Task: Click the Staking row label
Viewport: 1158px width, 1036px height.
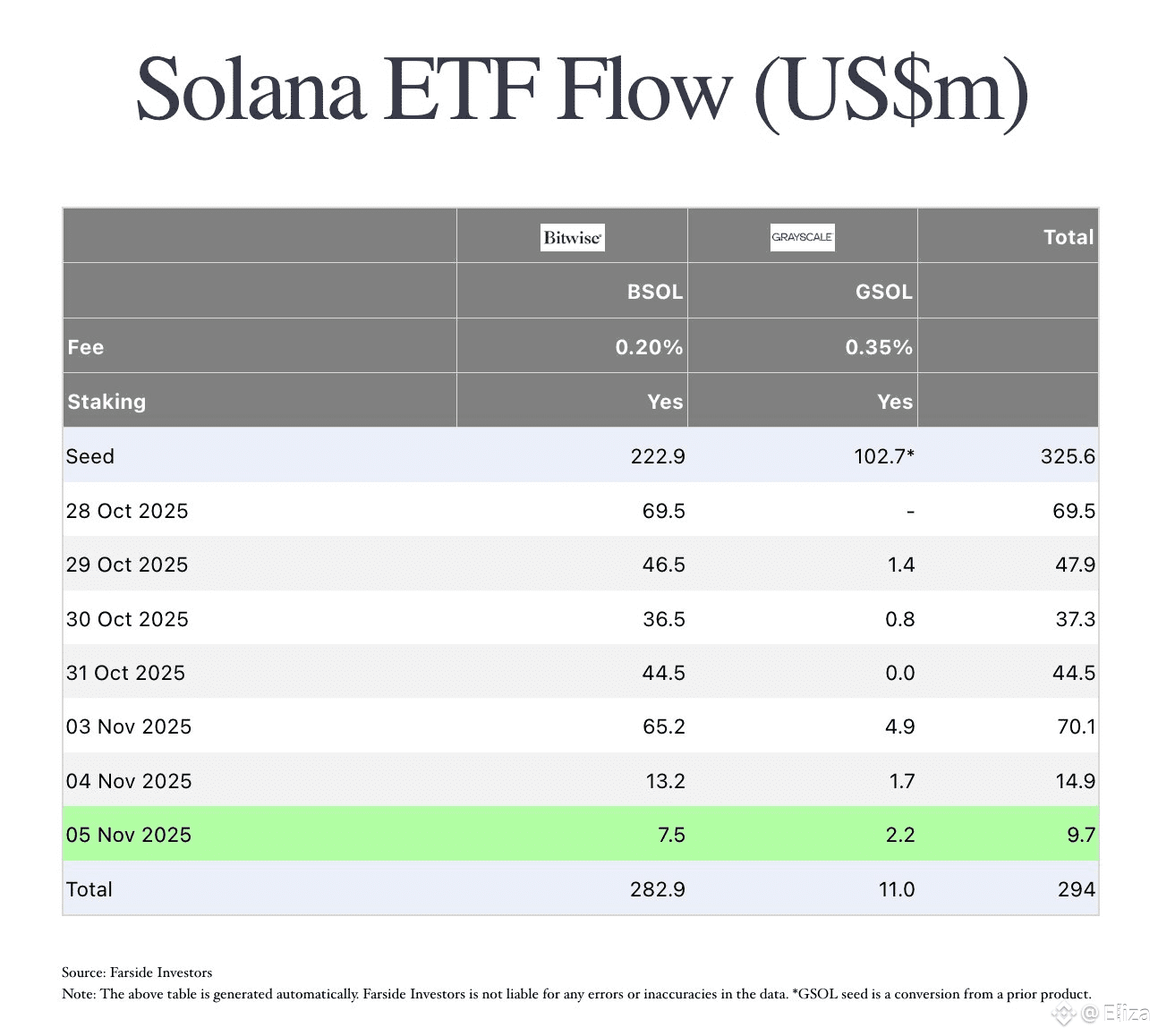Action: (106, 402)
